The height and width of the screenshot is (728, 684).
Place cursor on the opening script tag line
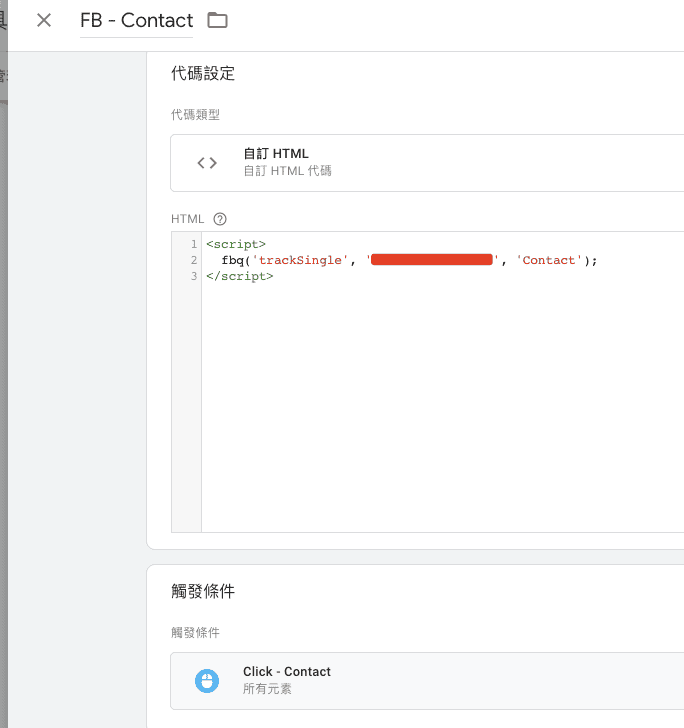(x=236, y=244)
